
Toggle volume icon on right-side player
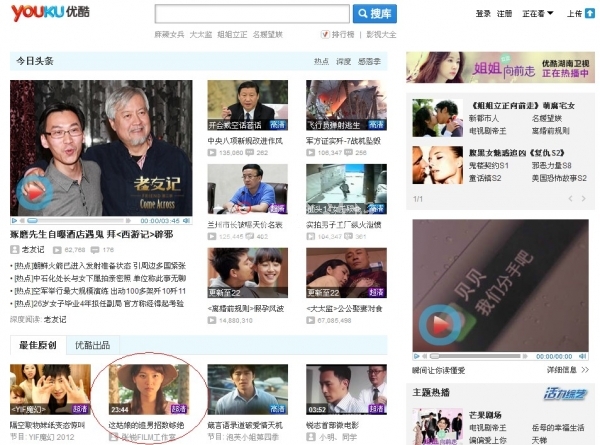(x=582, y=356)
